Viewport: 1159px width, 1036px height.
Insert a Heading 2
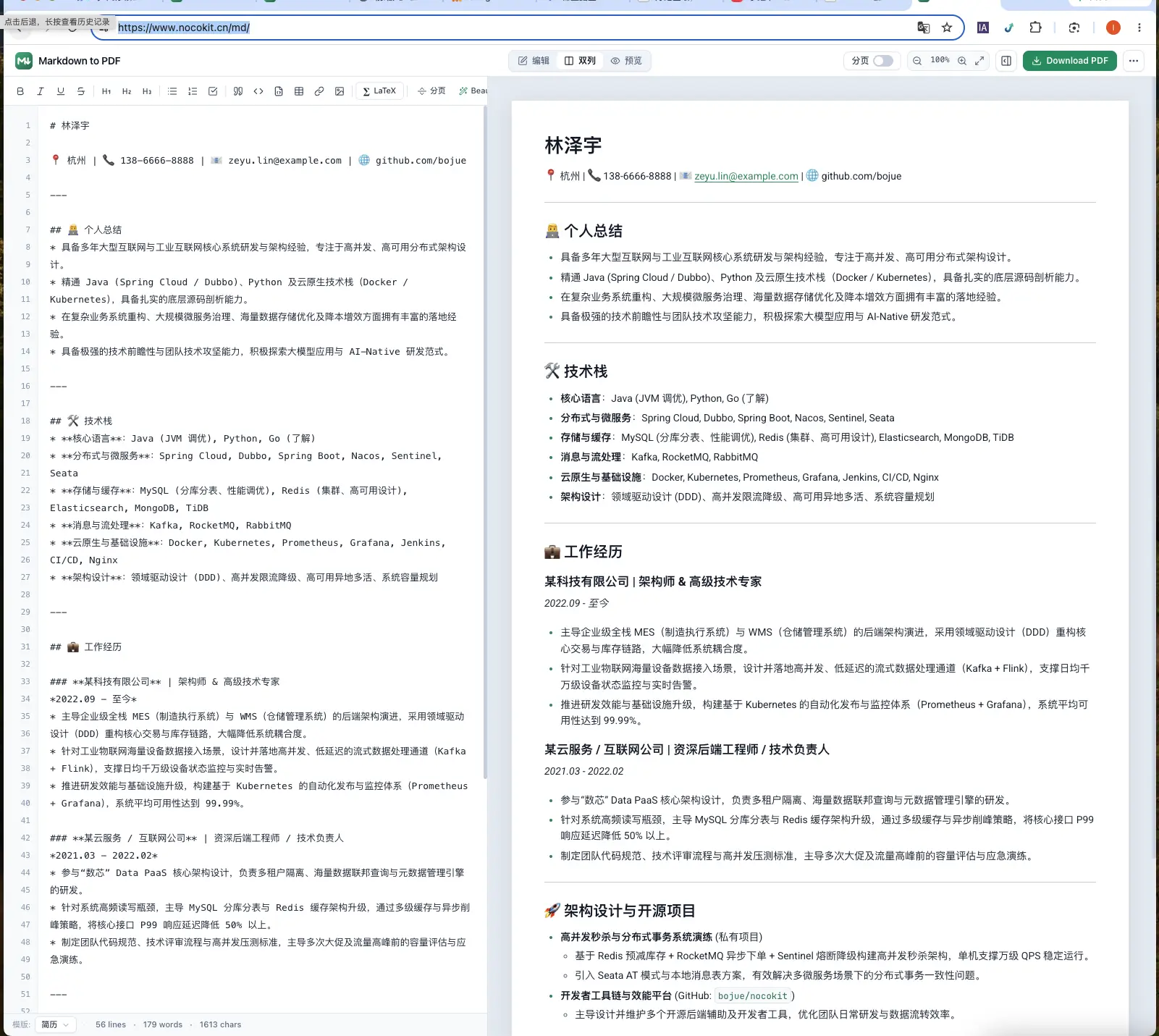[x=127, y=91]
